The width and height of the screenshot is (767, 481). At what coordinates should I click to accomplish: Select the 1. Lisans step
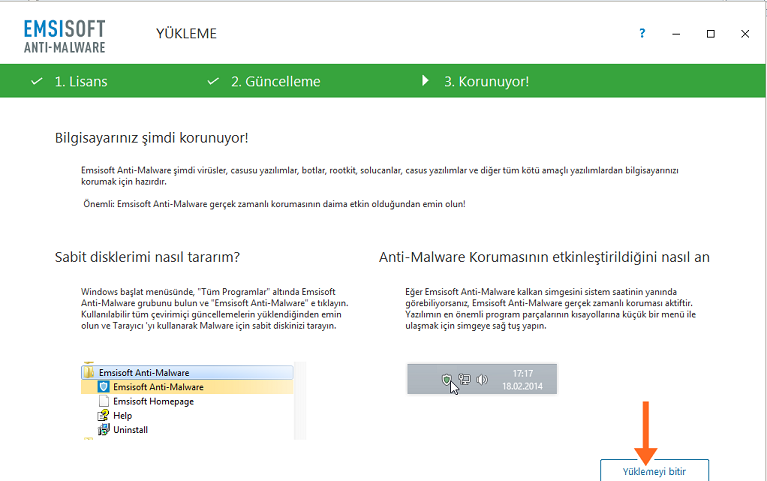pyautogui.click(x=81, y=81)
